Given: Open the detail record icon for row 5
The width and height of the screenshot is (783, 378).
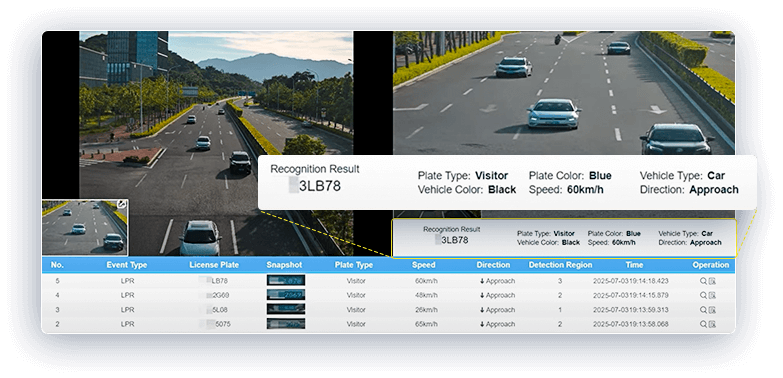Looking at the screenshot, I should (x=712, y=281).
